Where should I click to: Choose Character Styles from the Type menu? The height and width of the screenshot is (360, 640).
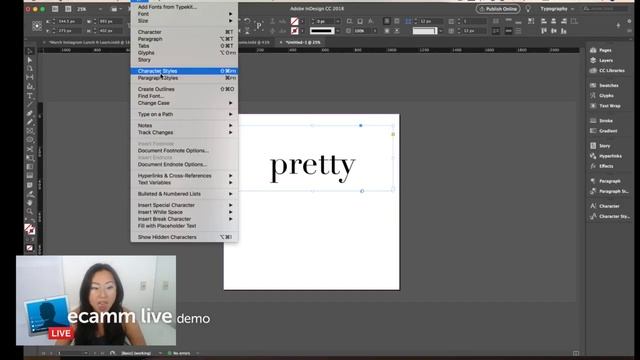click(x=184, y=71)
